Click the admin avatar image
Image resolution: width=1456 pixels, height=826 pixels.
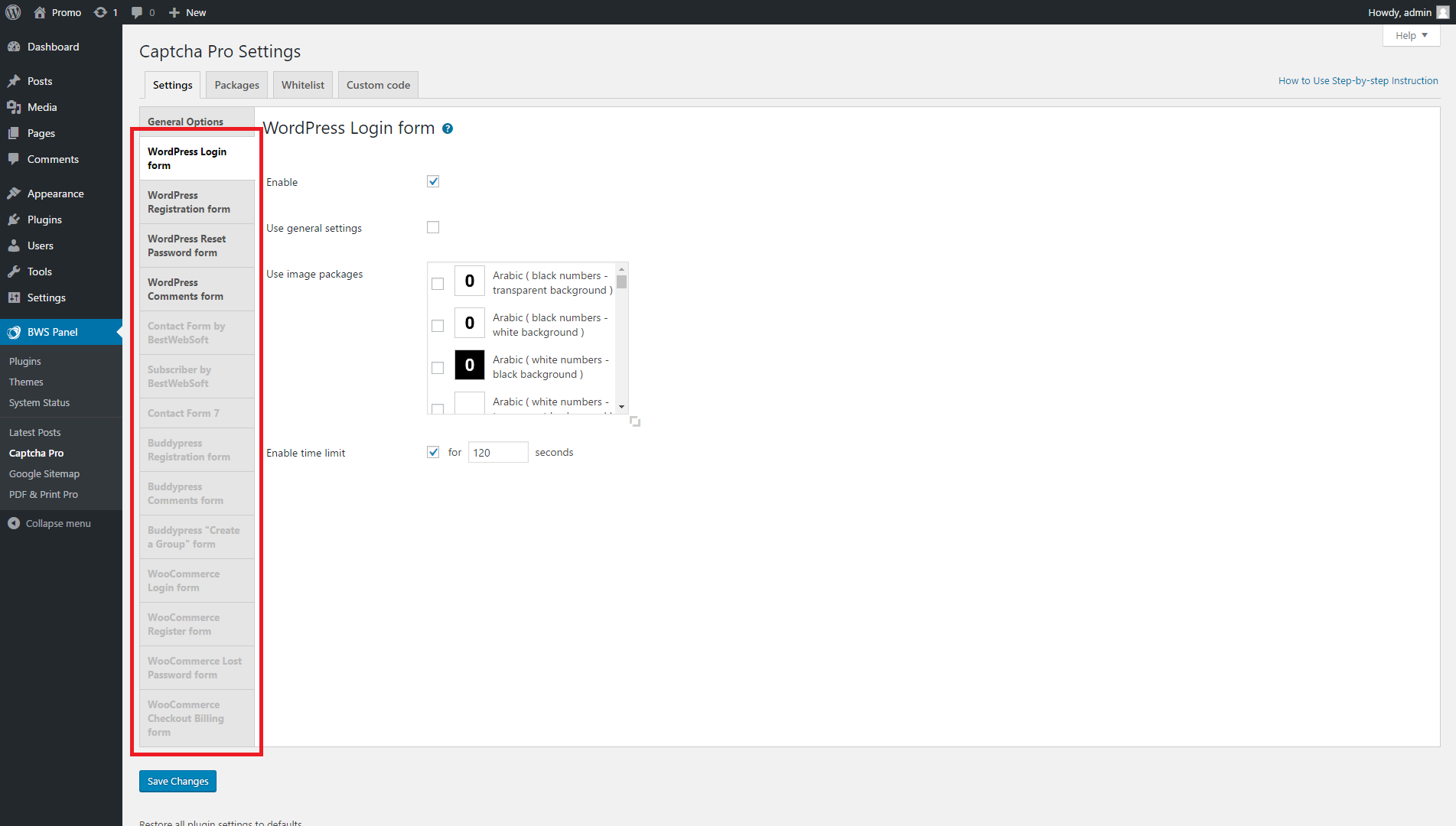pos(1443,12)
